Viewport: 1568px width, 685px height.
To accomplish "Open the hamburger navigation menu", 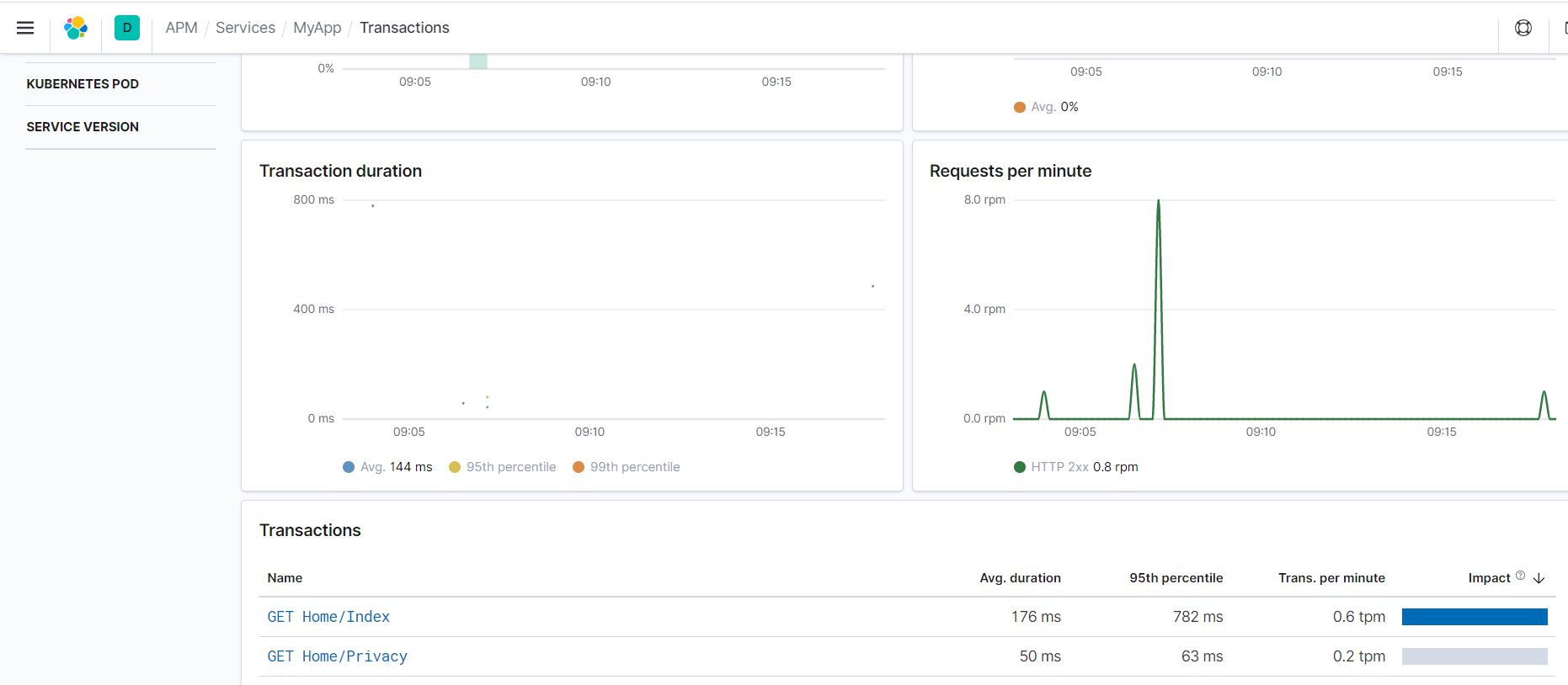I will click(x=25, y=28).
